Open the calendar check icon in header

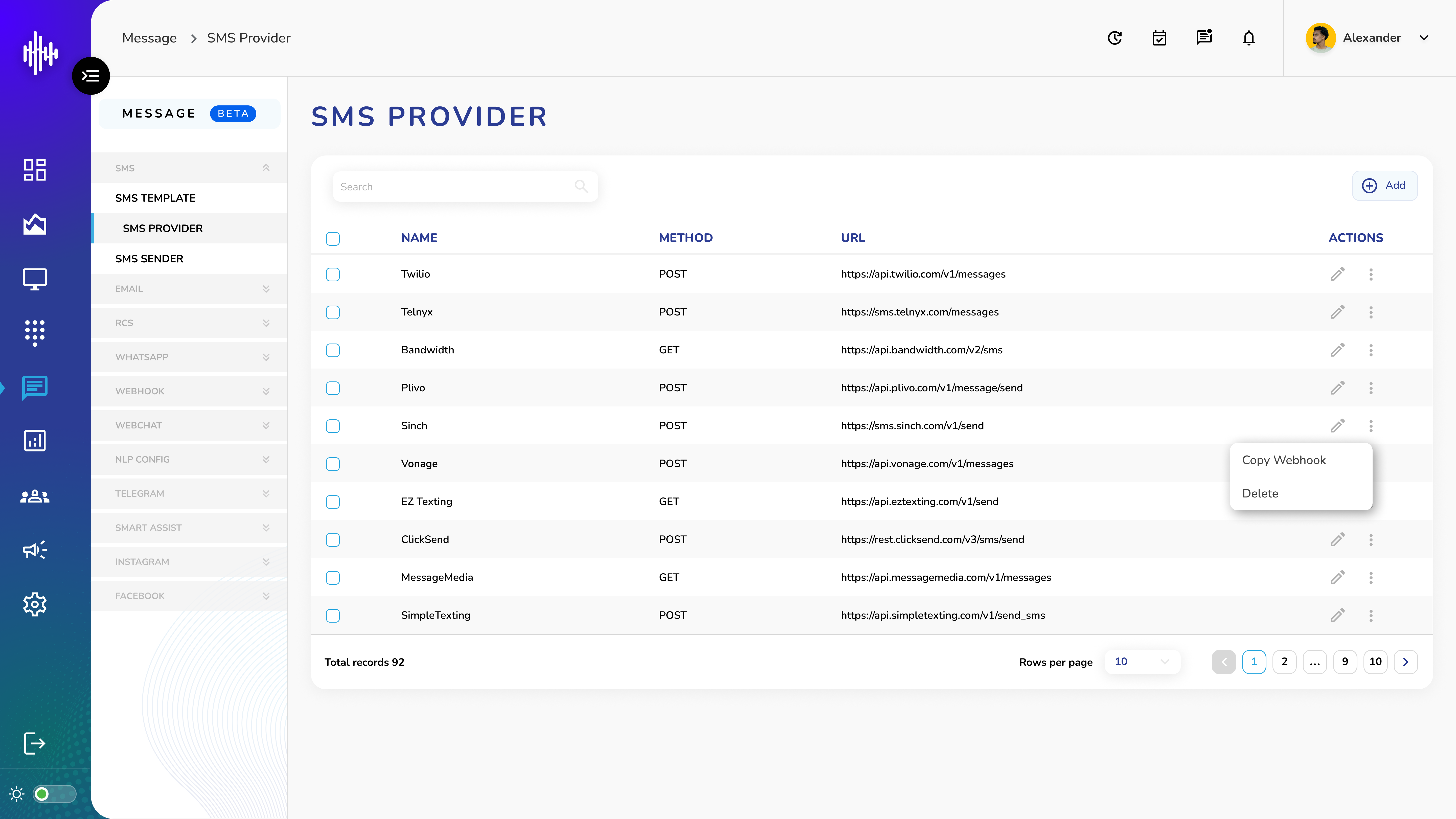pos(1159,38)
